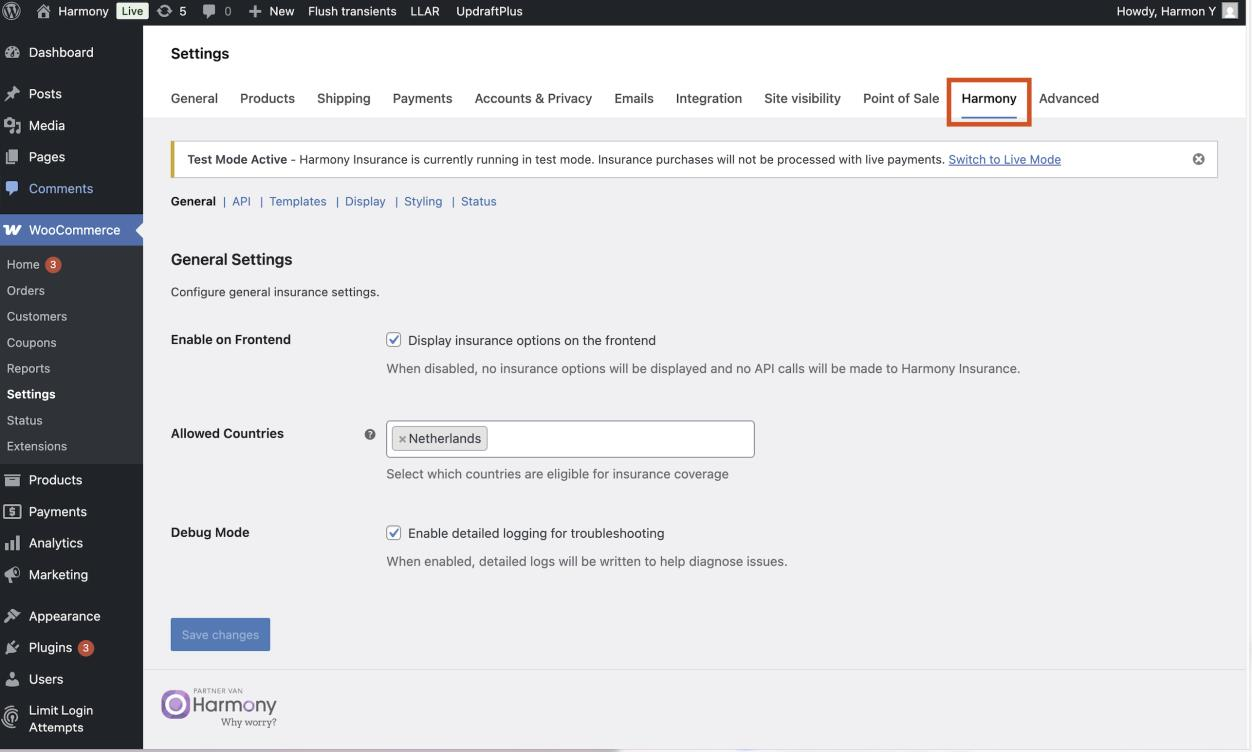Open the Styling sub-section link
The height and width of the screenshot is (752, 1252).
423,201
